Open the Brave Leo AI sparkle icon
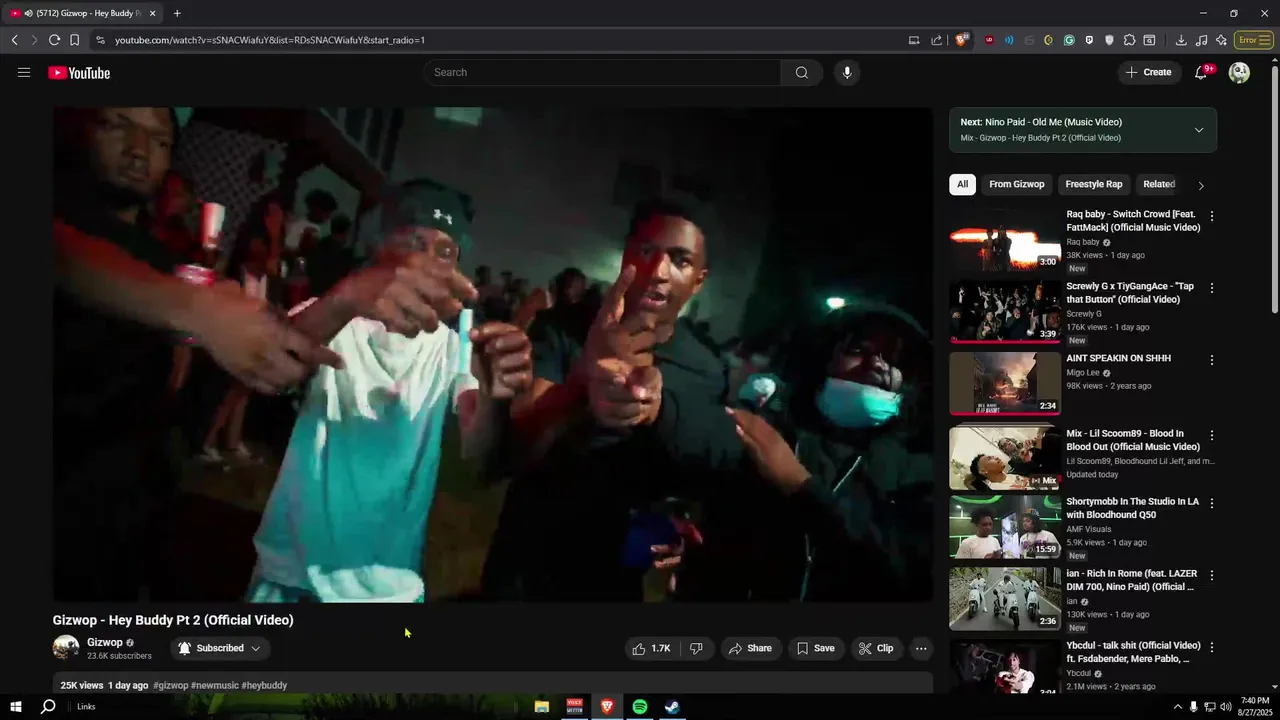 (1221, 40)
